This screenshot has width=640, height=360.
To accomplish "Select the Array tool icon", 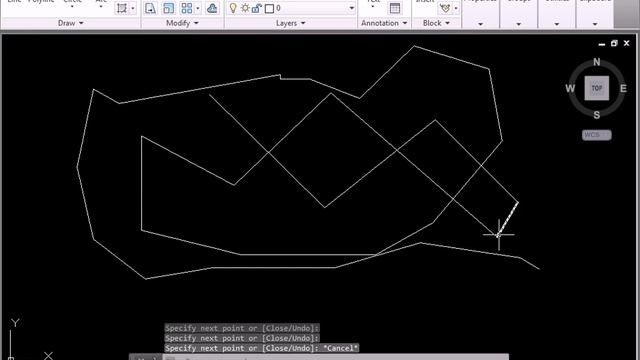I will 187,8.
